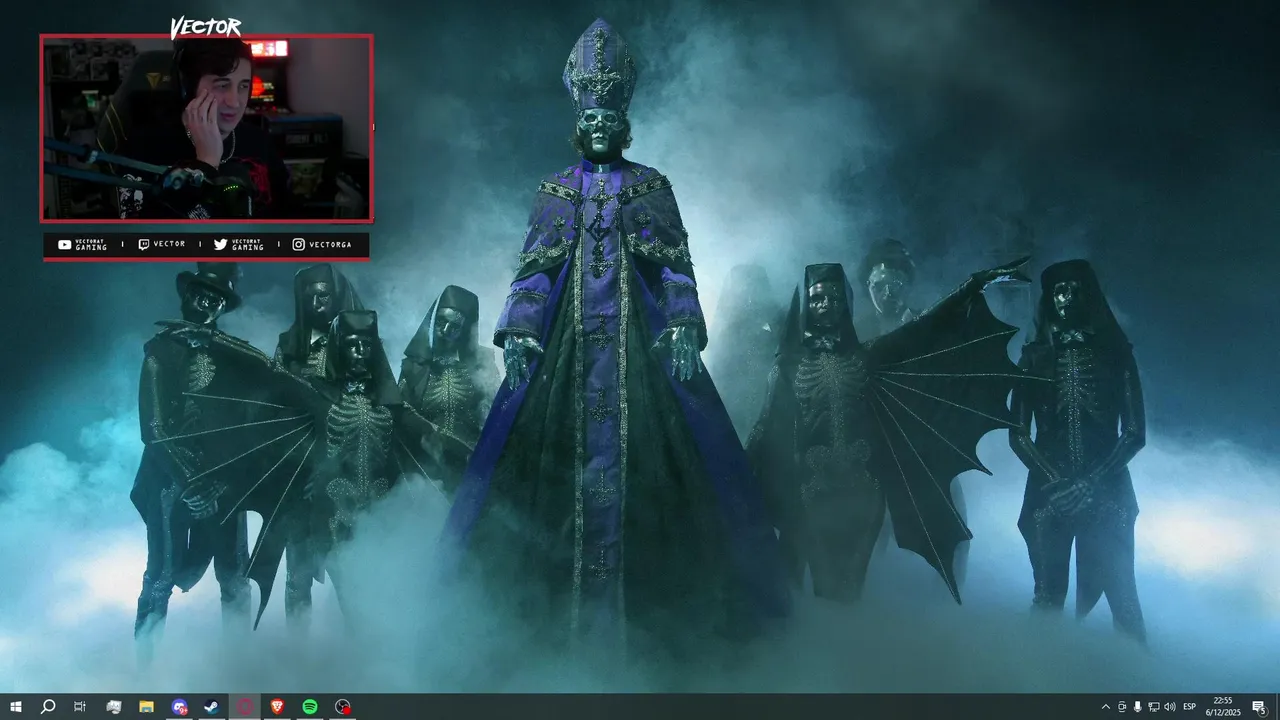The height and width of the screenshot is (720, 1280).
Task: Open Task View on the taskbar
Action: [80, 707]
